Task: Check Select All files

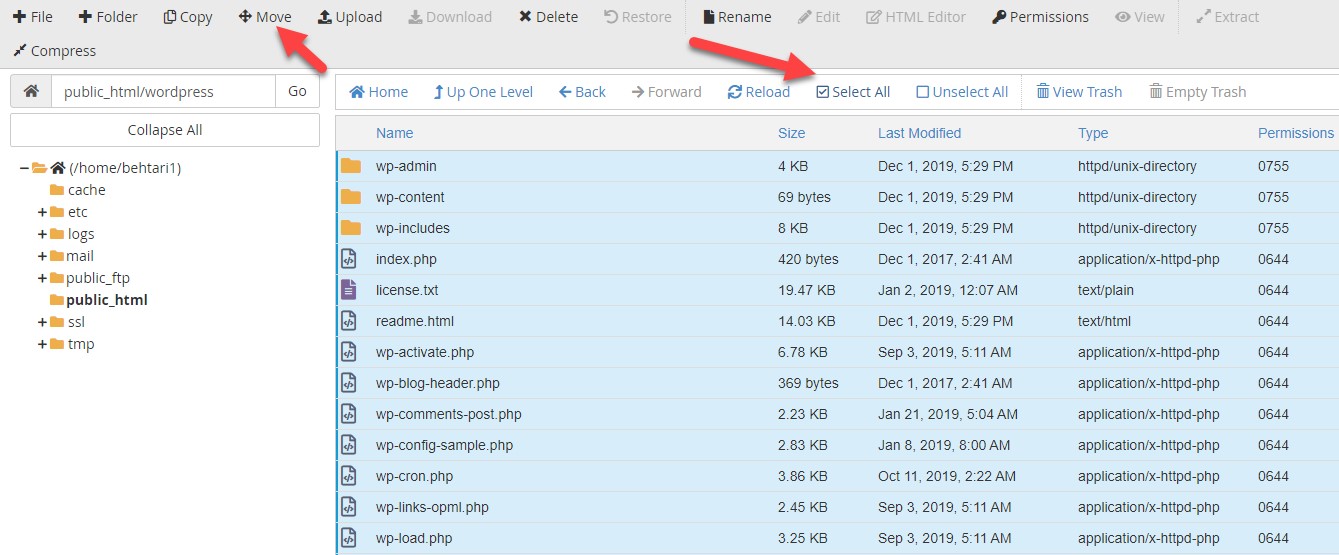Action: pyautogui.click(x=853, y=92)
